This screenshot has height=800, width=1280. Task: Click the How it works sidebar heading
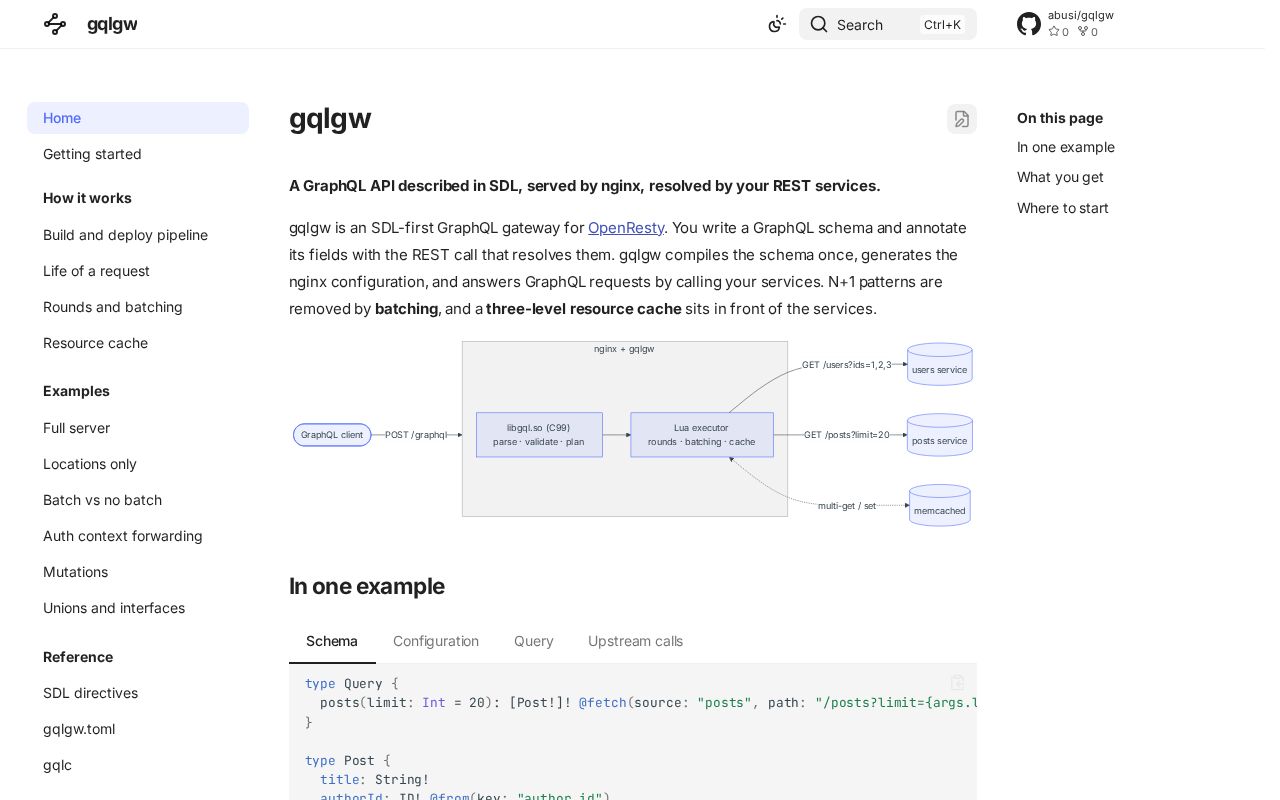[x=87, y=198]
